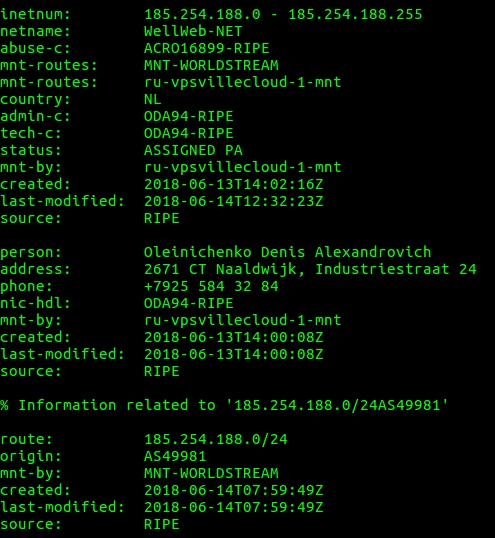Select person name Oleinichenko Denis Alexandrovich
This screenshot has width=495, height=538.
coord(287,252)
